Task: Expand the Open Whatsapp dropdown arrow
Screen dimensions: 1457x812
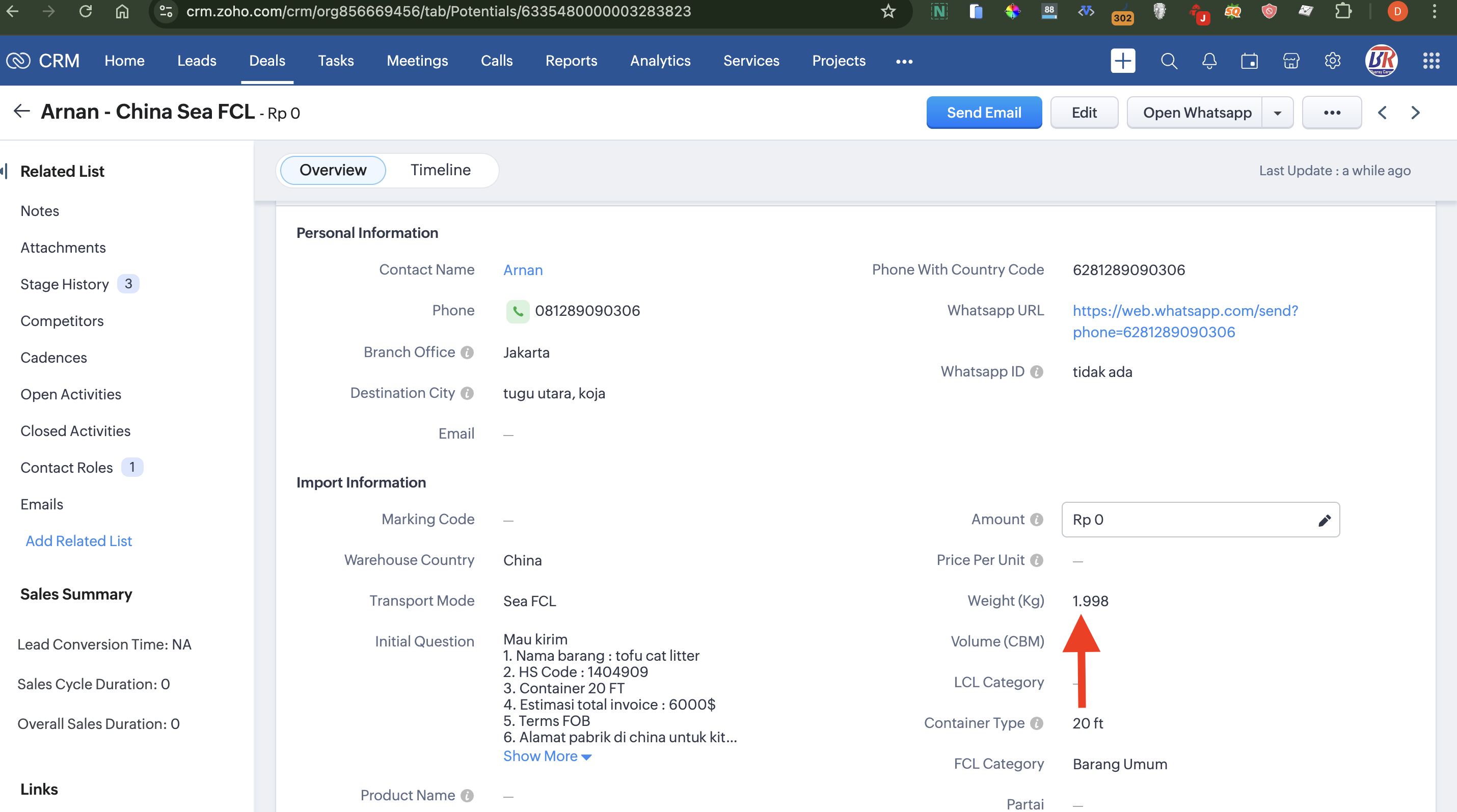Action: tap(1277, 113)
